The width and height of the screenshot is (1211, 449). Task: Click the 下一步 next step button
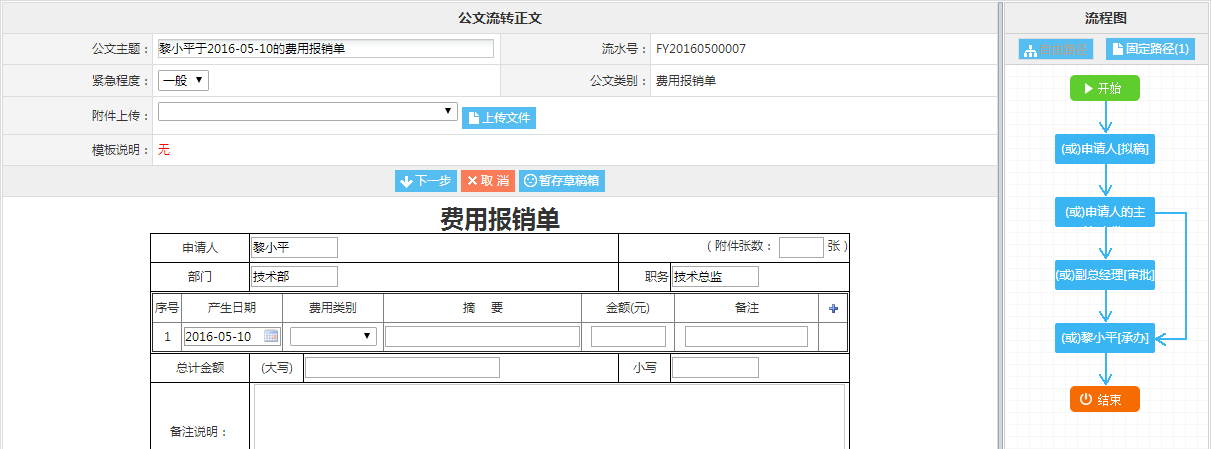426,181
